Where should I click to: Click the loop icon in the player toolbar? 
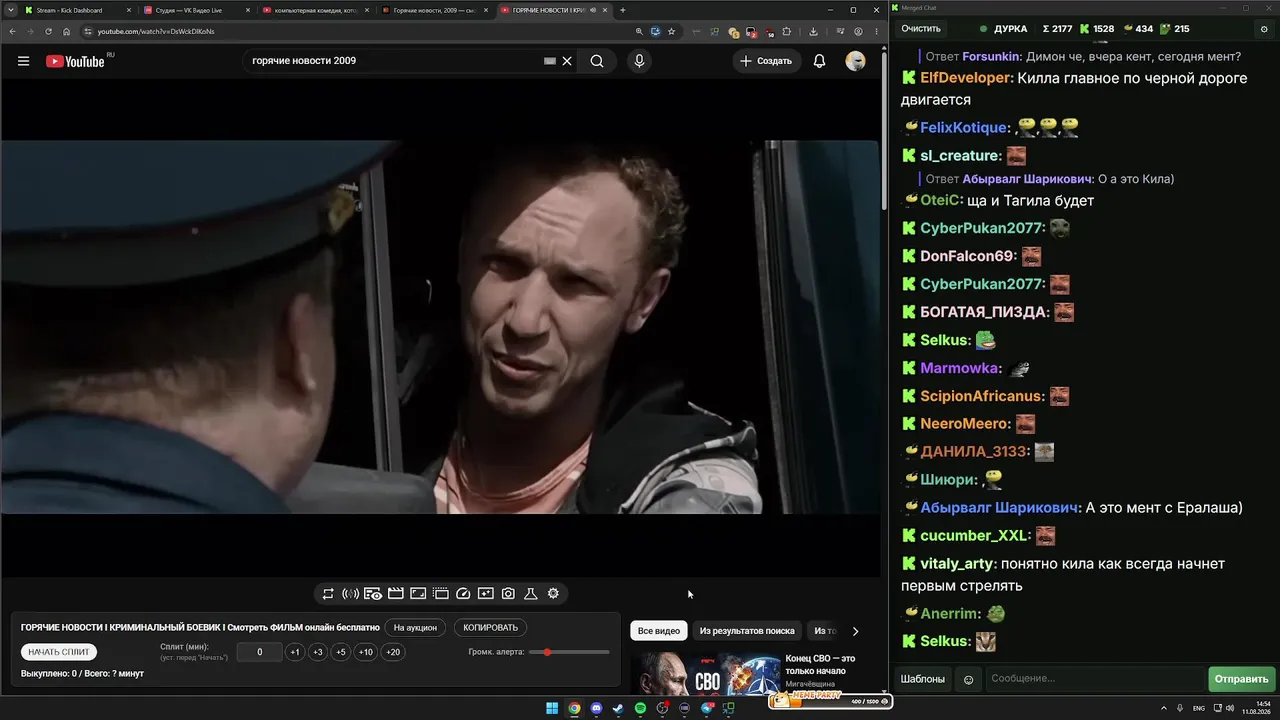(x=328, y=594)
